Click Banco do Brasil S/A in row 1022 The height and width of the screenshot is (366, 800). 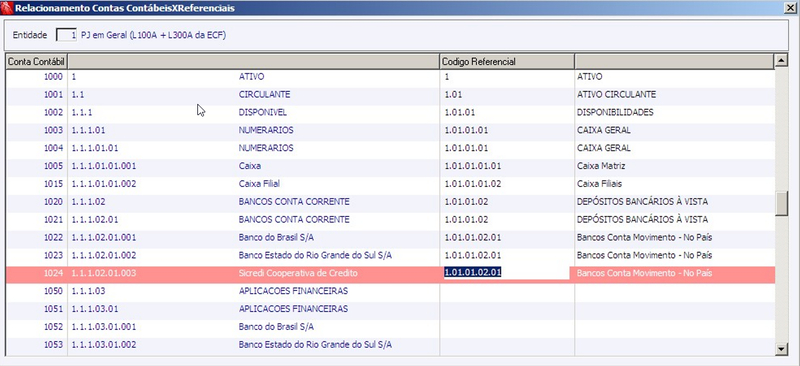coord(276,238)
